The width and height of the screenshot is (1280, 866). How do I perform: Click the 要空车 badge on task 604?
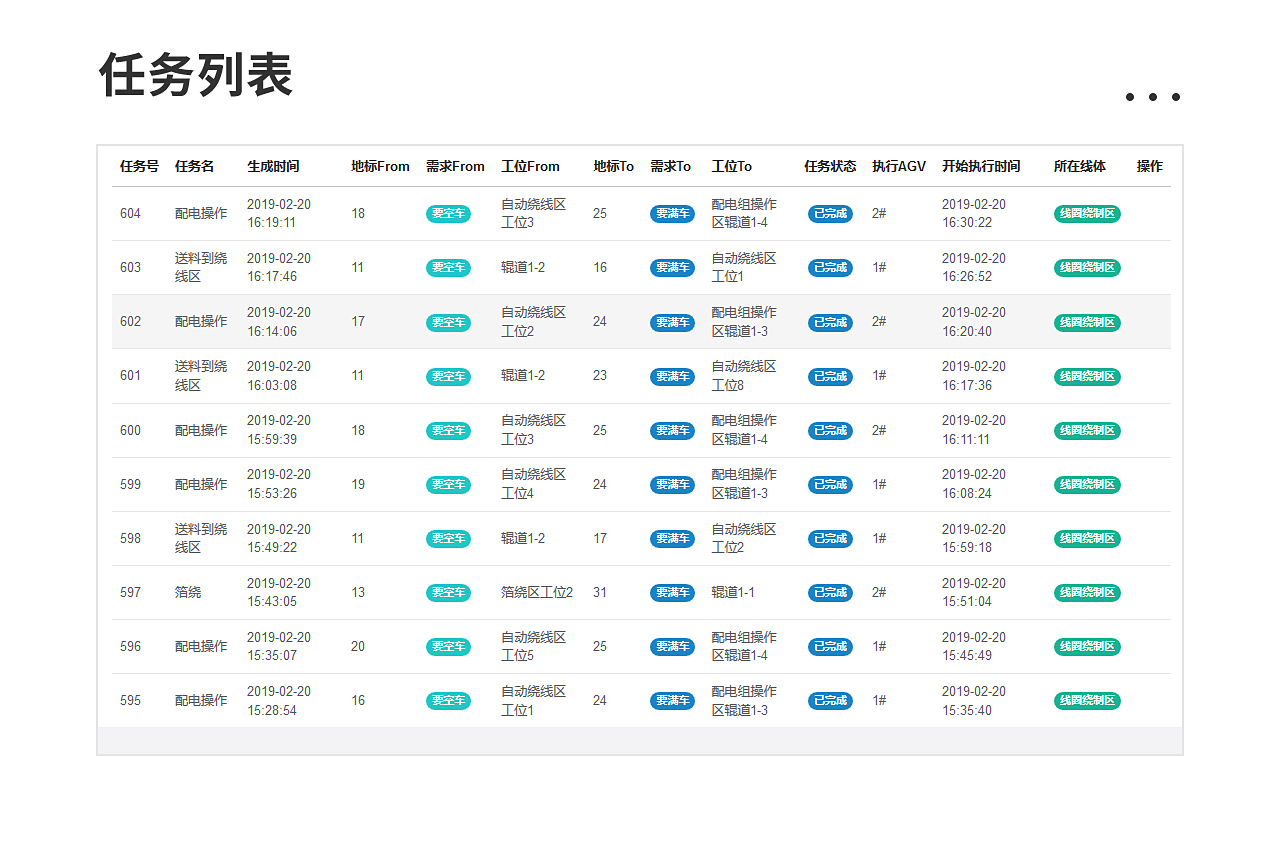(x=447, y=213)
